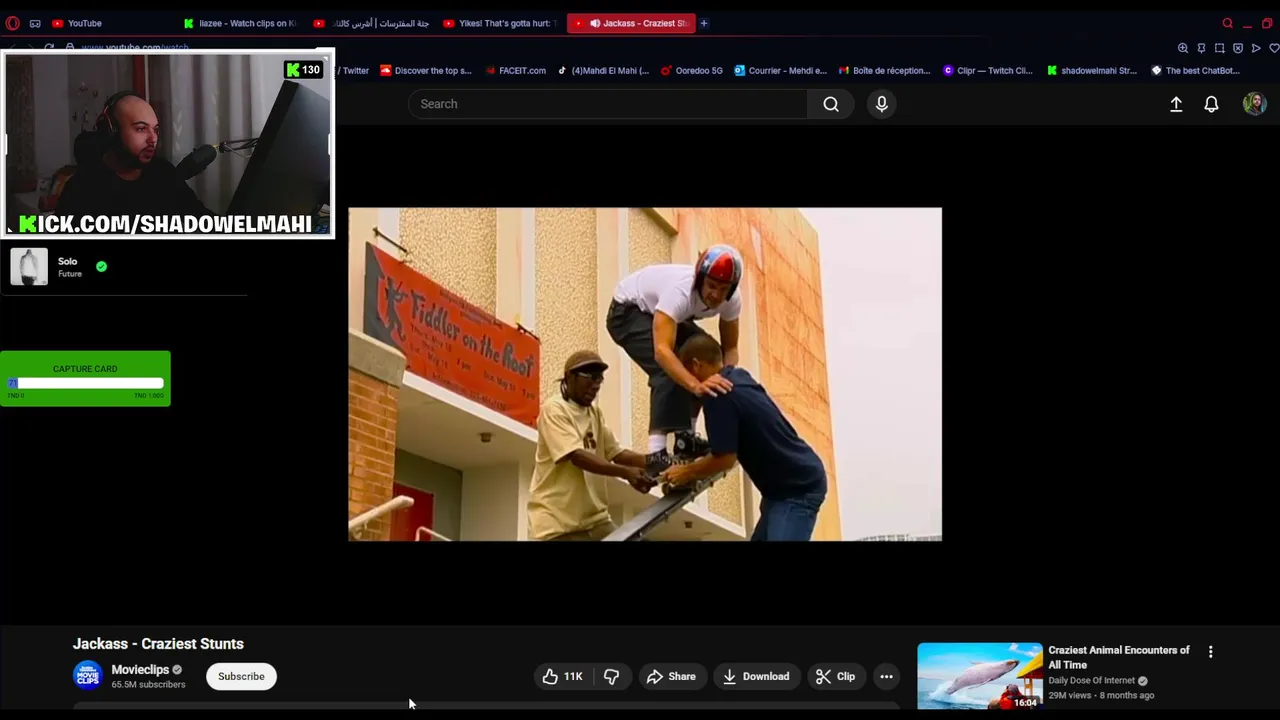The width and height of the screenshot is (1280, 720).
Task: Open the Clipr — Twitch Cli... bookmark
Action: (x=988, y=71)
